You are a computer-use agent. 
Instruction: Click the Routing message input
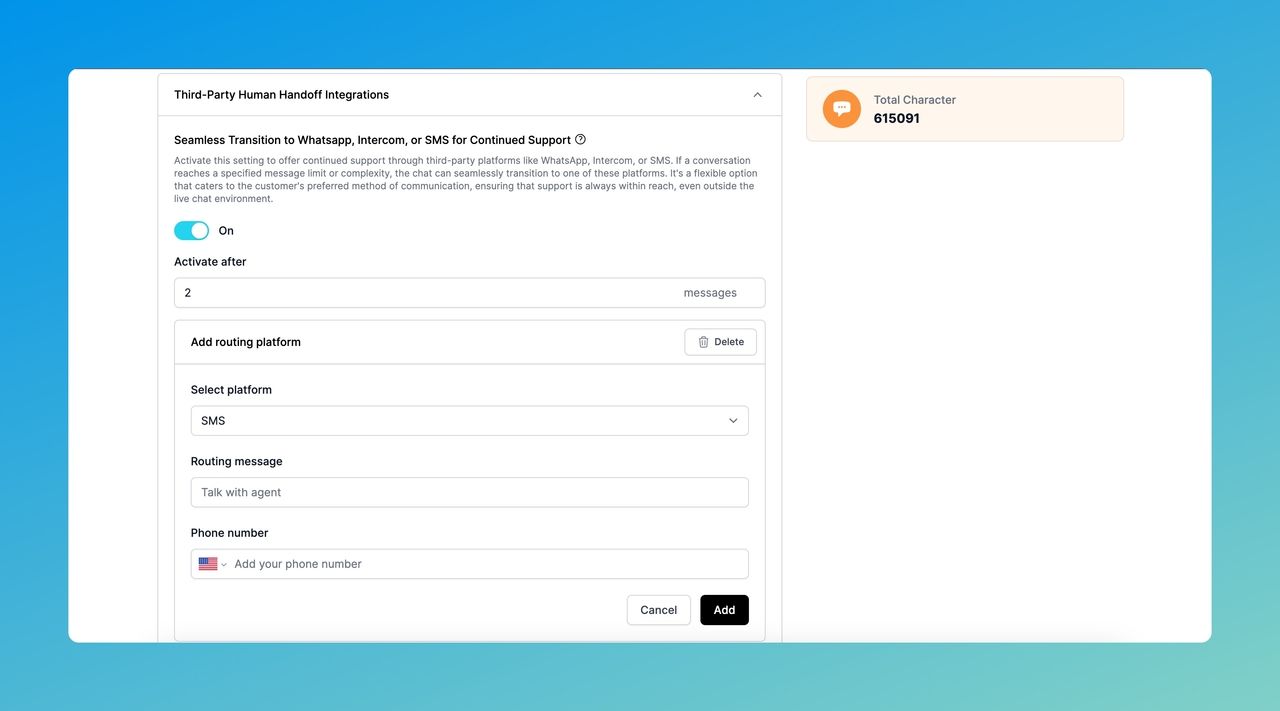click(x=469, y=492)
